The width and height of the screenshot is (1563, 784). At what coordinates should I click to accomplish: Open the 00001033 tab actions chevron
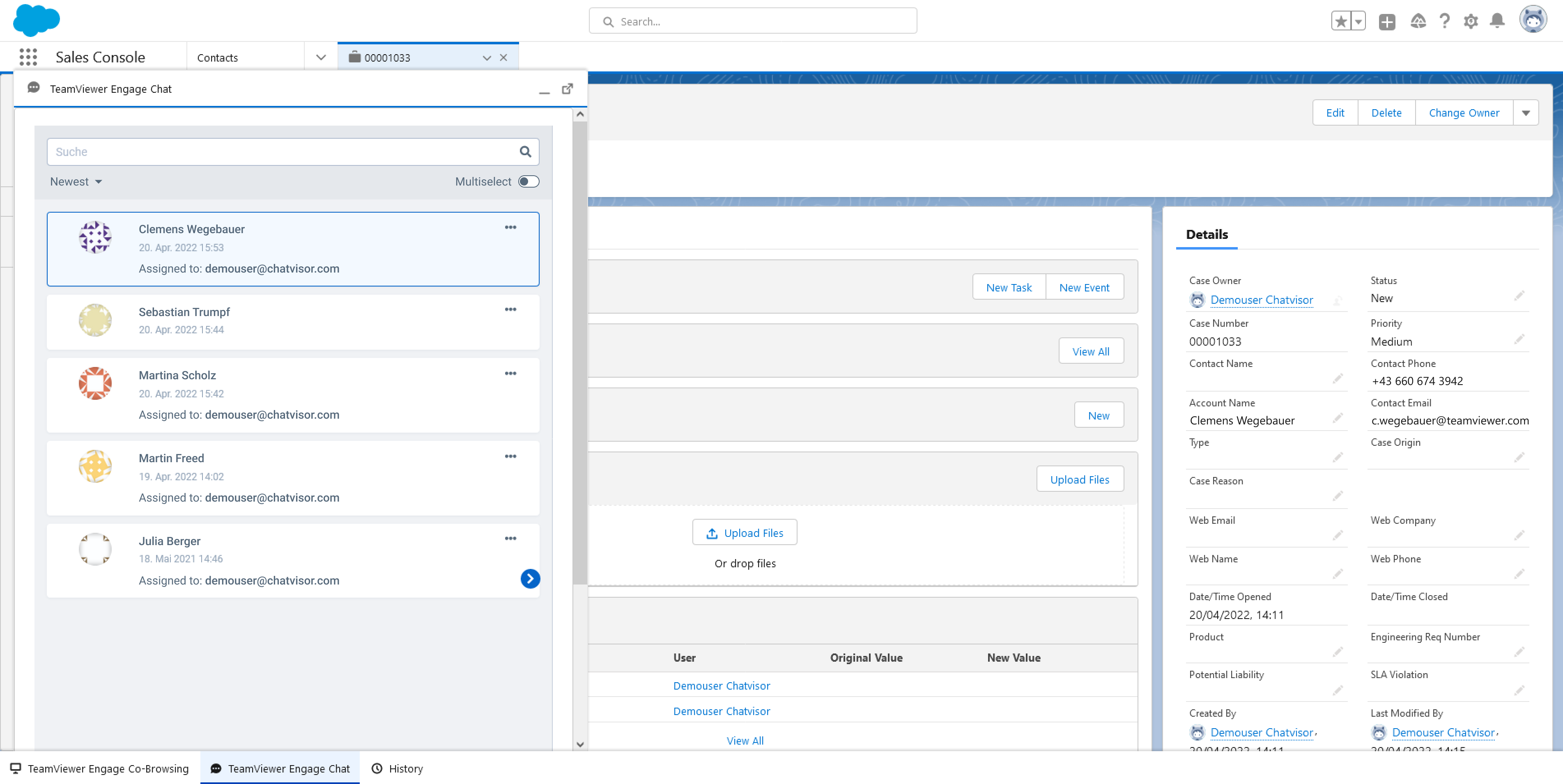[x=487, y=58]
